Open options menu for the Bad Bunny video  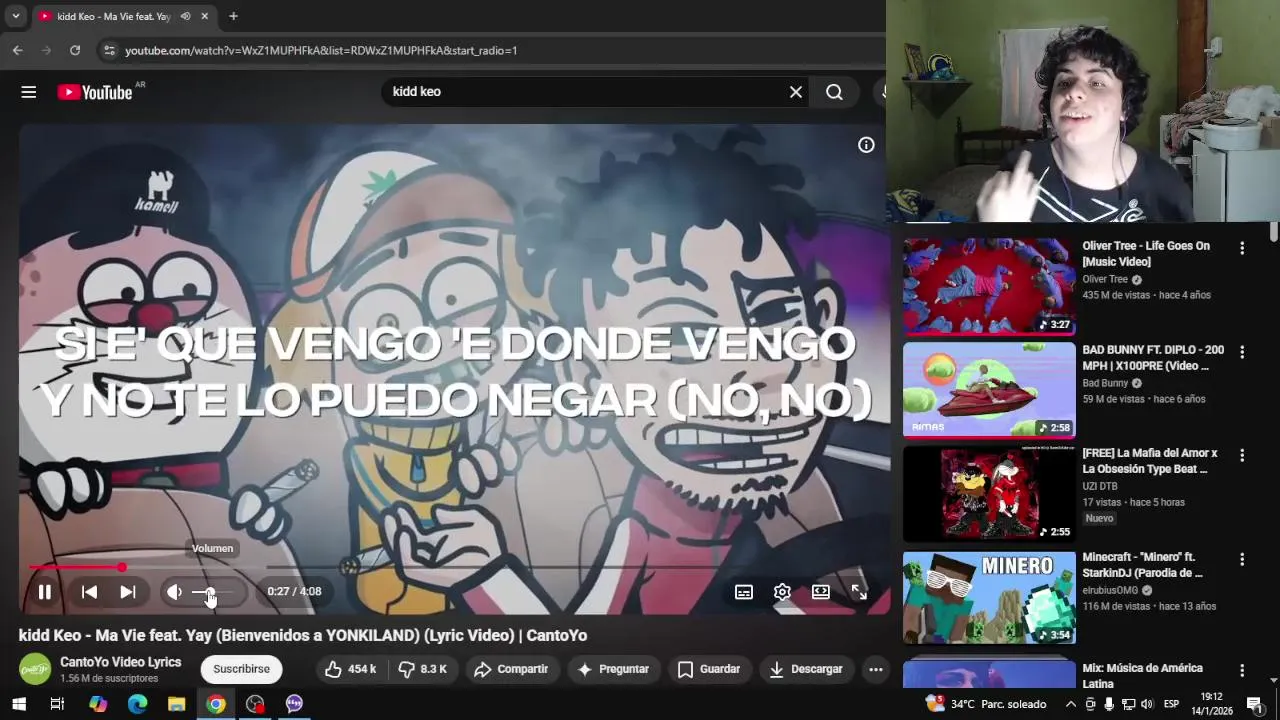[x=1242, y=352]
